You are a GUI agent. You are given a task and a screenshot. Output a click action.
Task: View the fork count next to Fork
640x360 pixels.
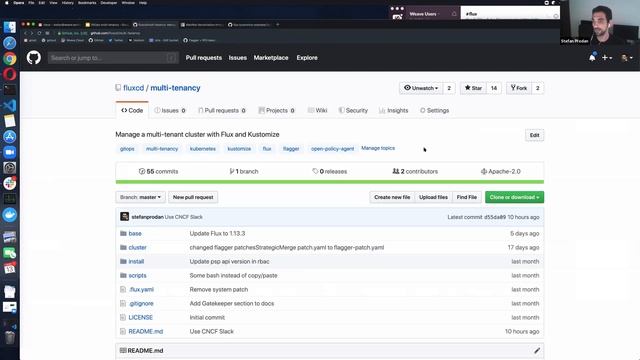(538, 88)
